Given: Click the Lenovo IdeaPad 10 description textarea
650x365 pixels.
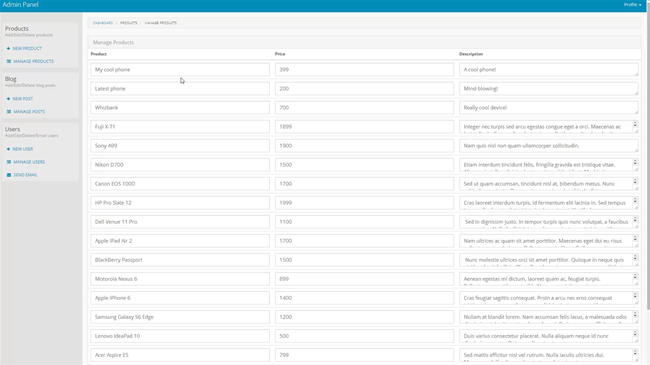Looking at the screenshot, I should pos(549,337).
